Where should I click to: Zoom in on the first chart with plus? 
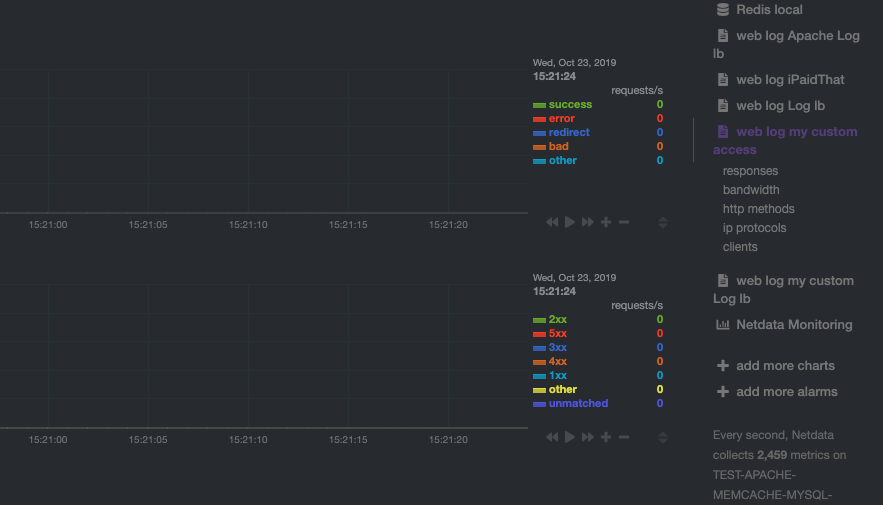tap(606, 222)
